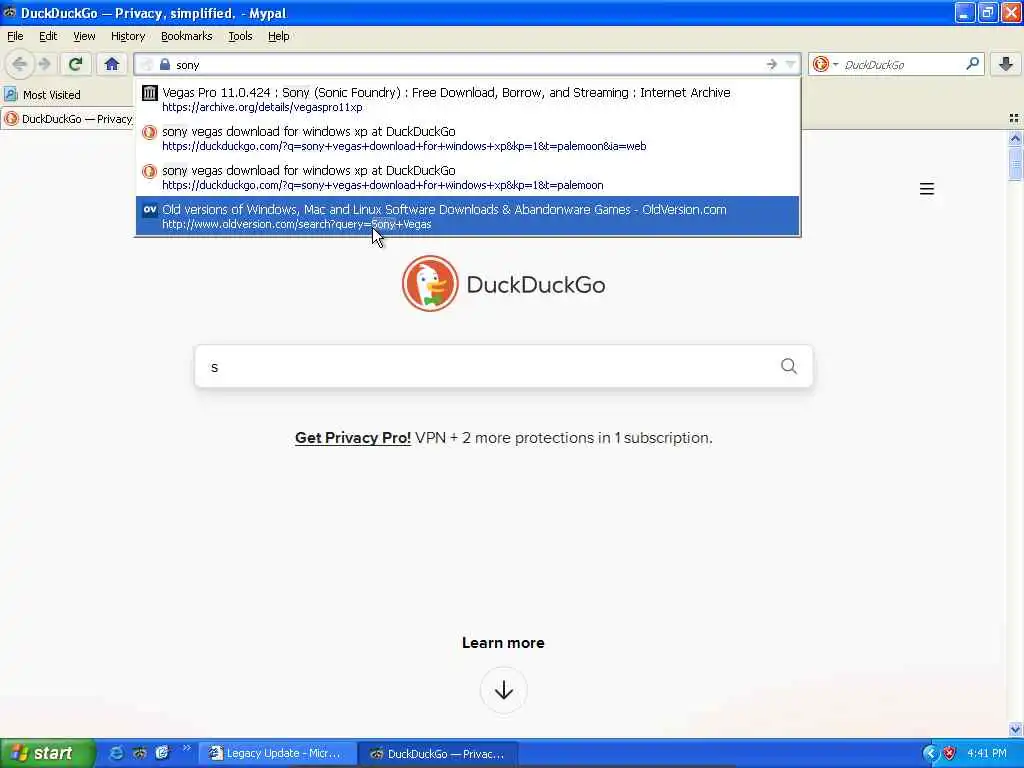Switch to DuckDuckGo taskbar window button
The image size is (1024, 768).
[x=438, y=753]
